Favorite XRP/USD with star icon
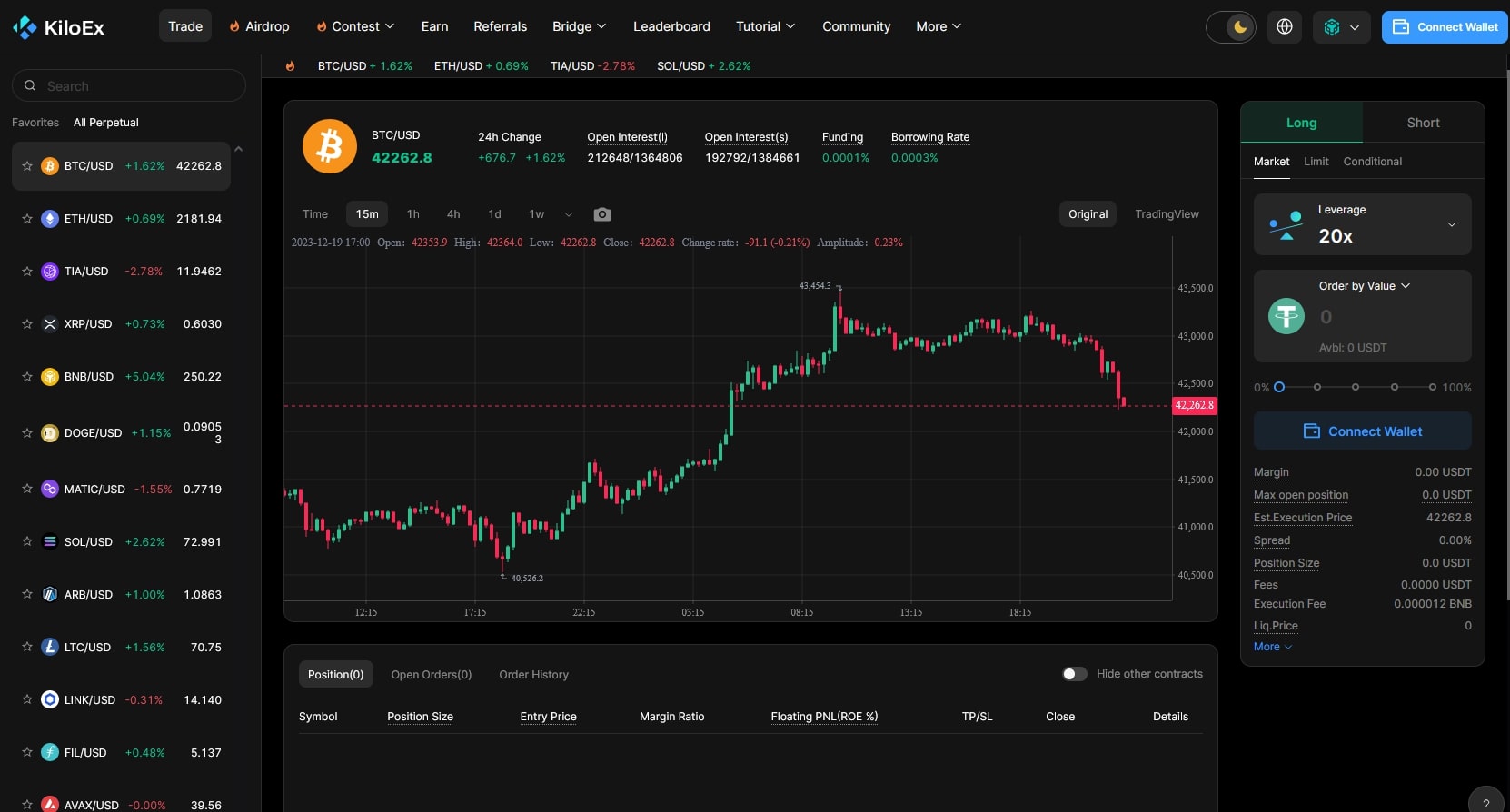 [x=27, y=324]
